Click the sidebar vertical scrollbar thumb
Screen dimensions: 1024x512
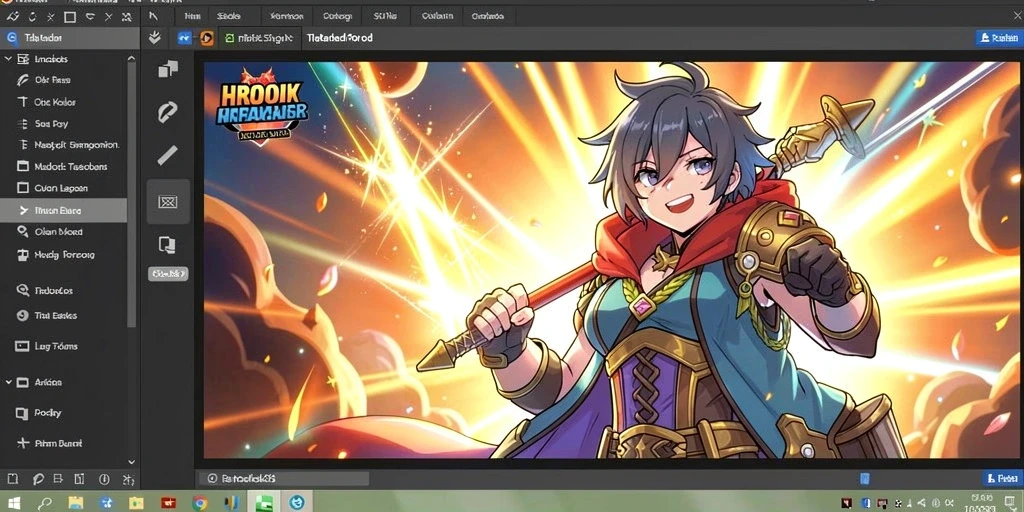pyautogui.click(x=132, y=196)
